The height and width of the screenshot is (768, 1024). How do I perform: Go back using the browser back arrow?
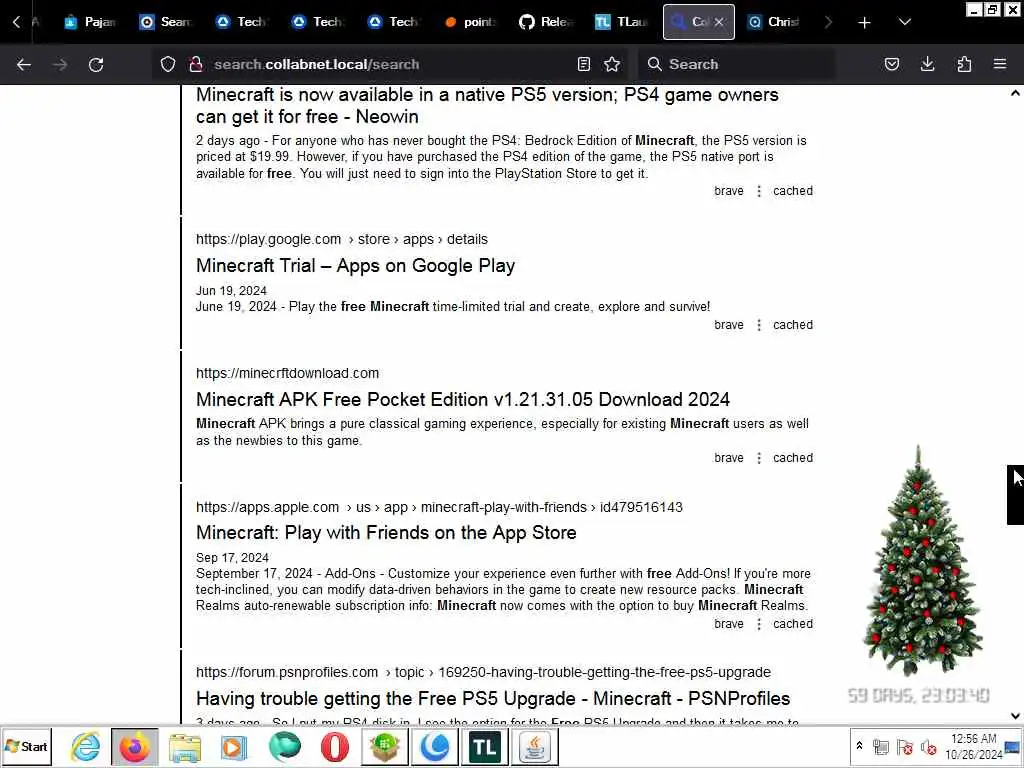pyautogui.click(x=24, y=64)
